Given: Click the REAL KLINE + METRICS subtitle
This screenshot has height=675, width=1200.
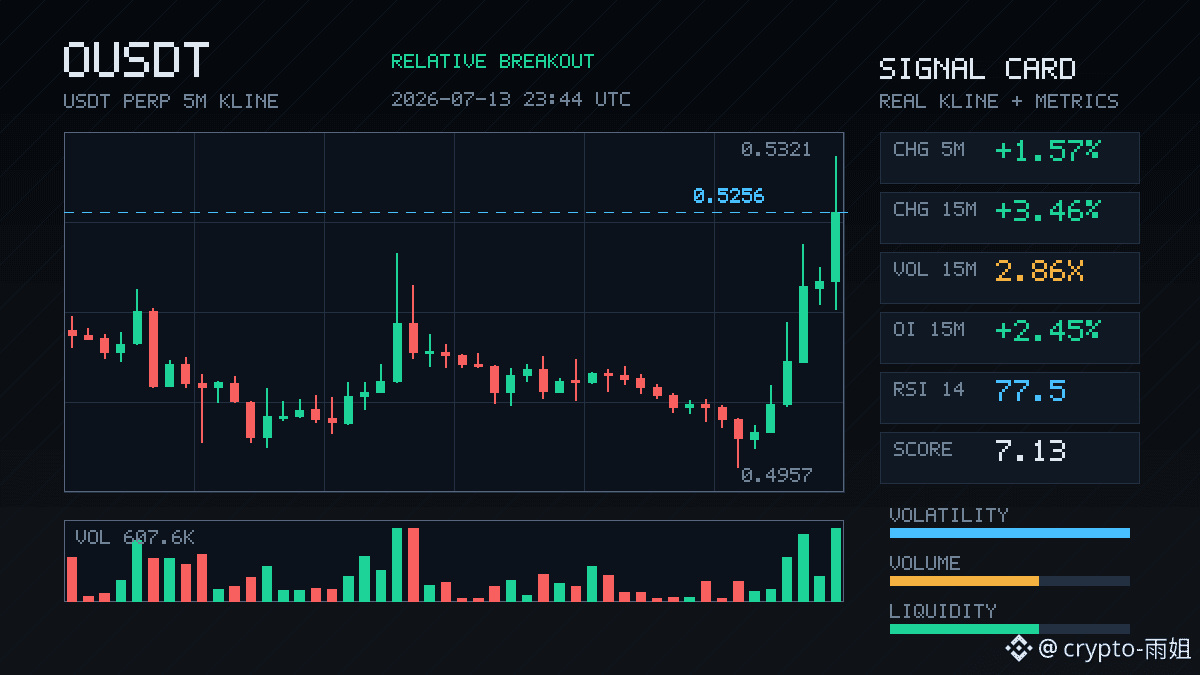Looking at the screenshot, I should [x=999, y=101].
